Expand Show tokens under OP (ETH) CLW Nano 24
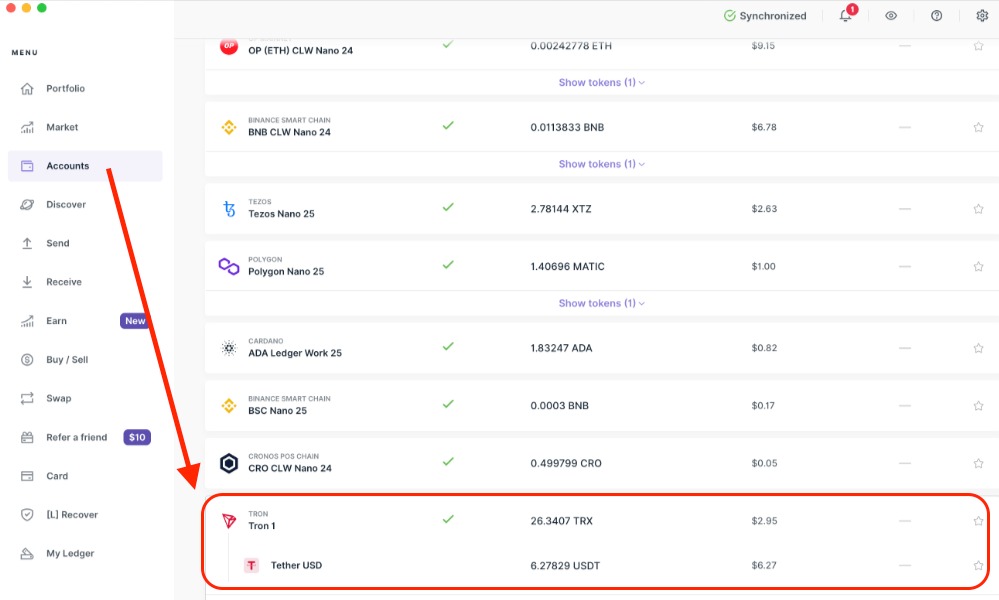Screen dimensions: 999x600 (601, 82)
